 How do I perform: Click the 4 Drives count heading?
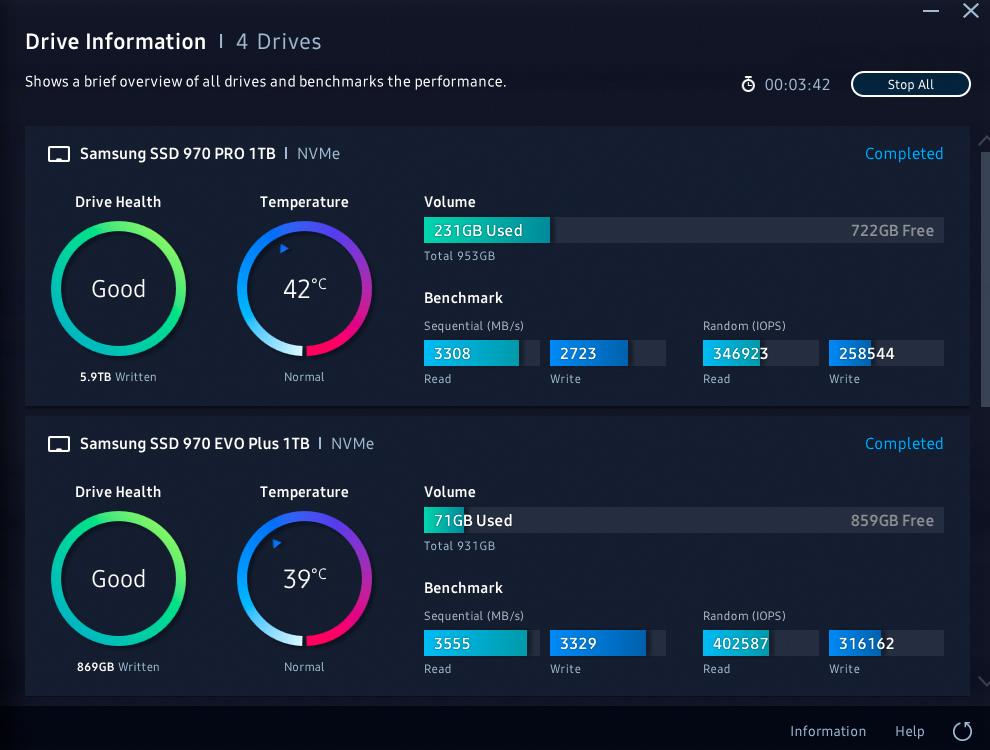(x=278, y=42)
